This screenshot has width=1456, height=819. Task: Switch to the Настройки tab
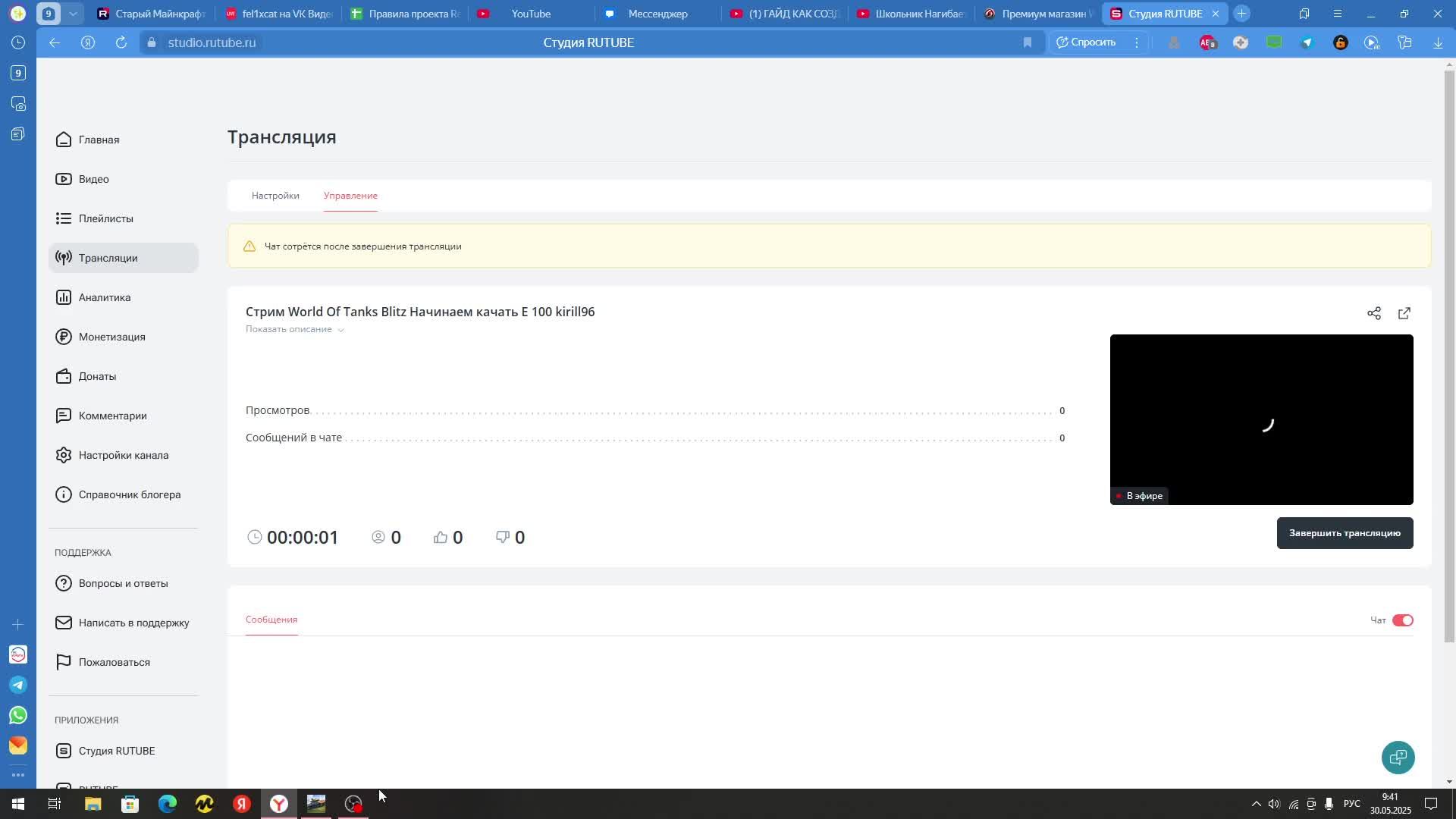tap(275, 196)
